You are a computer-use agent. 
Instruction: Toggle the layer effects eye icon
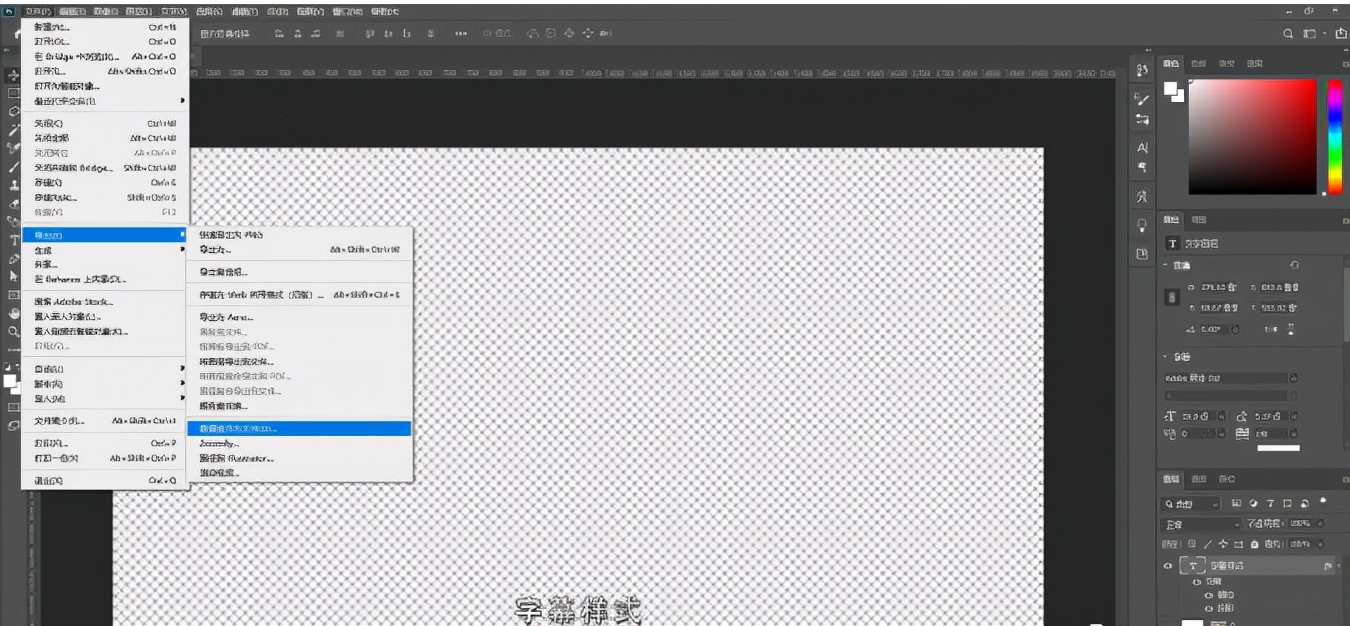coord(1195,581)
